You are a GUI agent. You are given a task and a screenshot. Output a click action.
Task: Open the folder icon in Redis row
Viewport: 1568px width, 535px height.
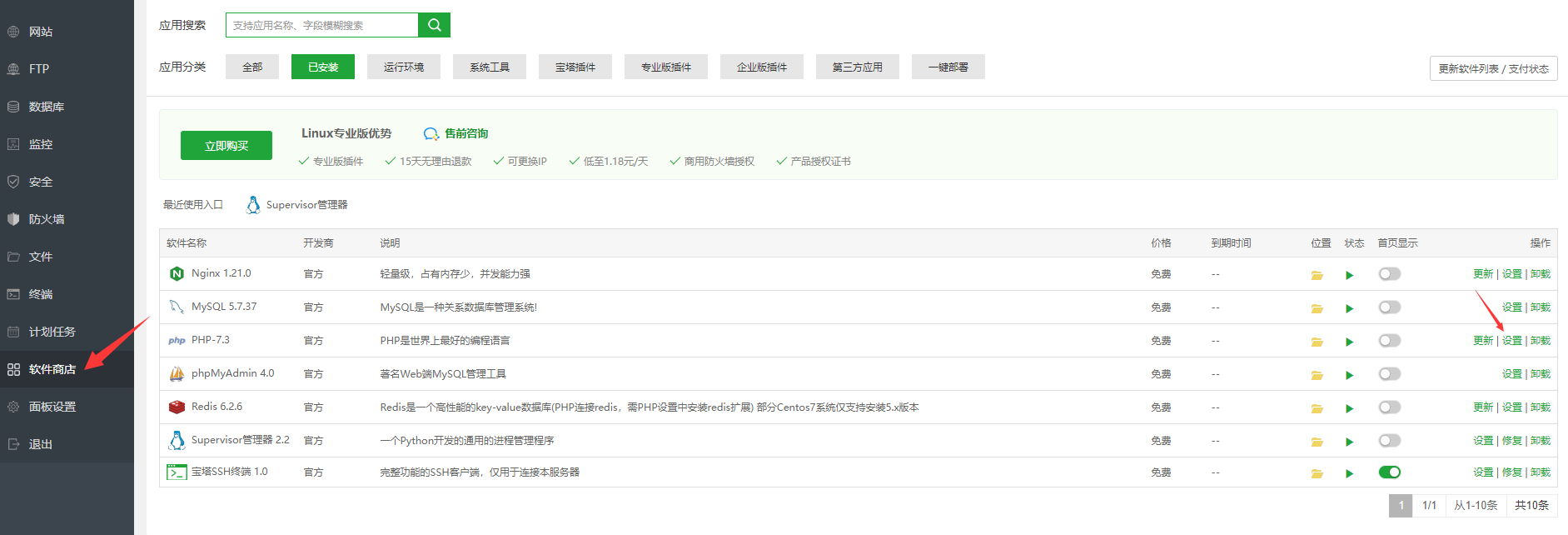[x=1317, y=408]
